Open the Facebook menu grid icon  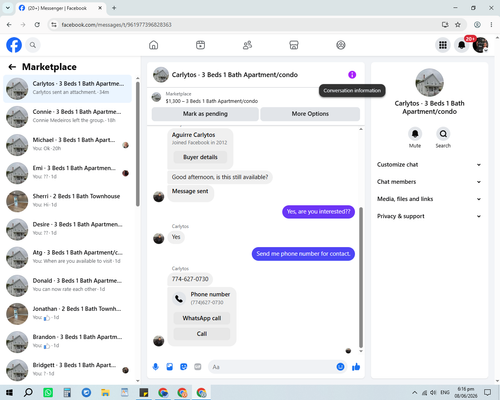(443, 45)
